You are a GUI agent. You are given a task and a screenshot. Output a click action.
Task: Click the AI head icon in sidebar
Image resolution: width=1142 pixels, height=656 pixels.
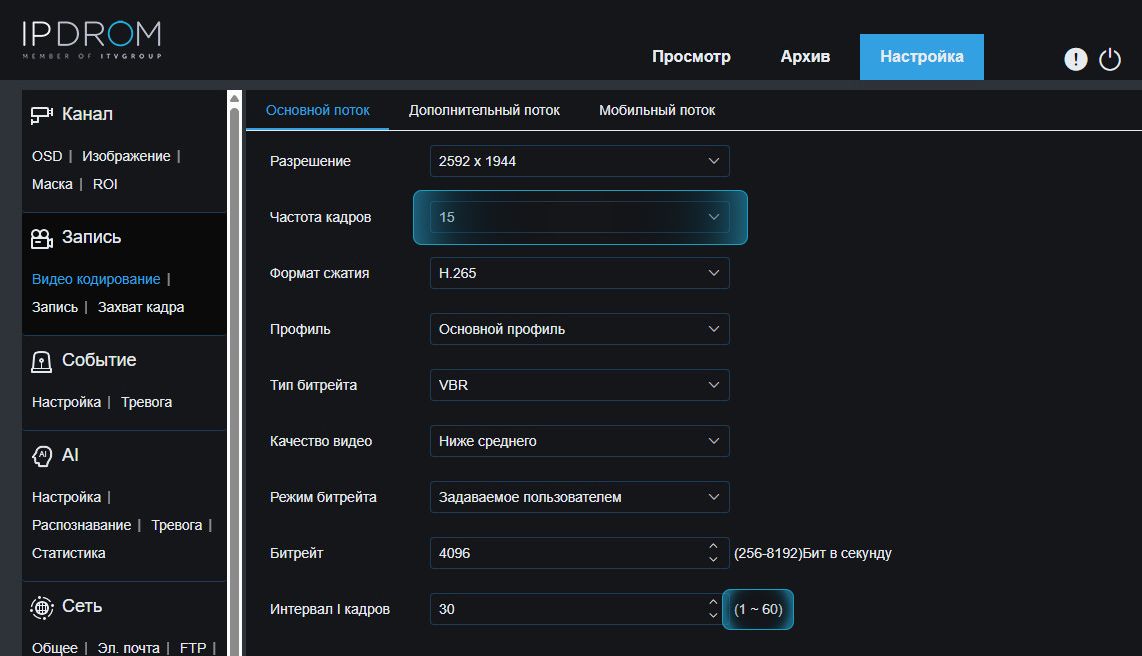tap(41, 456)
